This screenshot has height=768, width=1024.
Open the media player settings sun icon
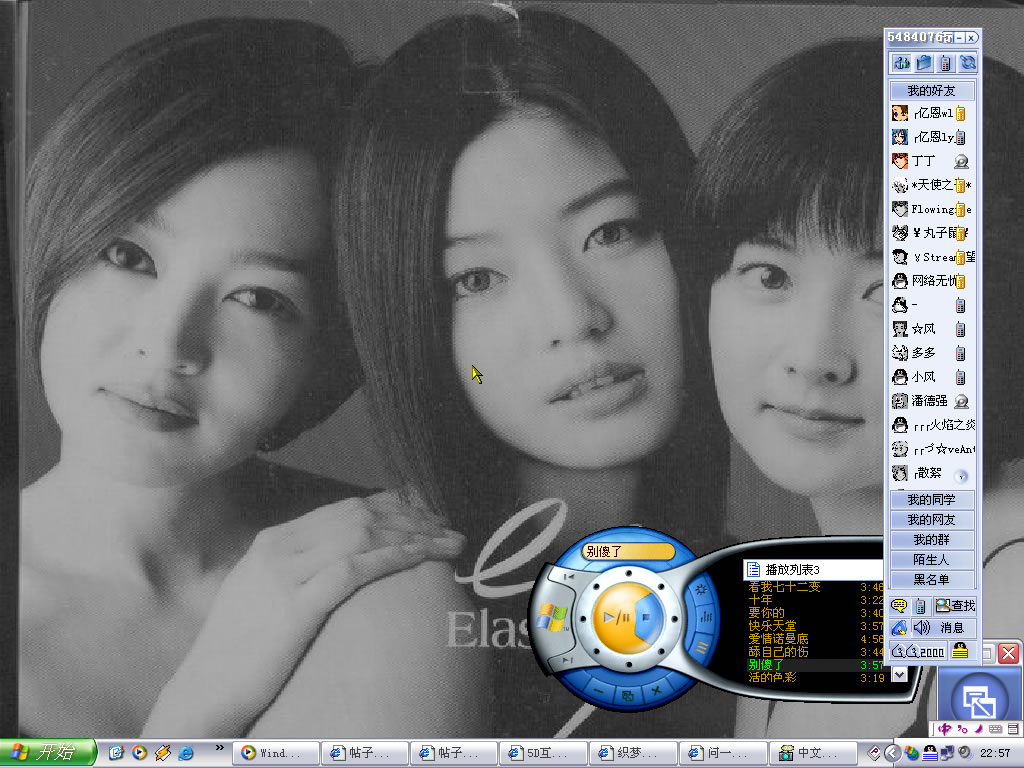(x=701, y=590)
